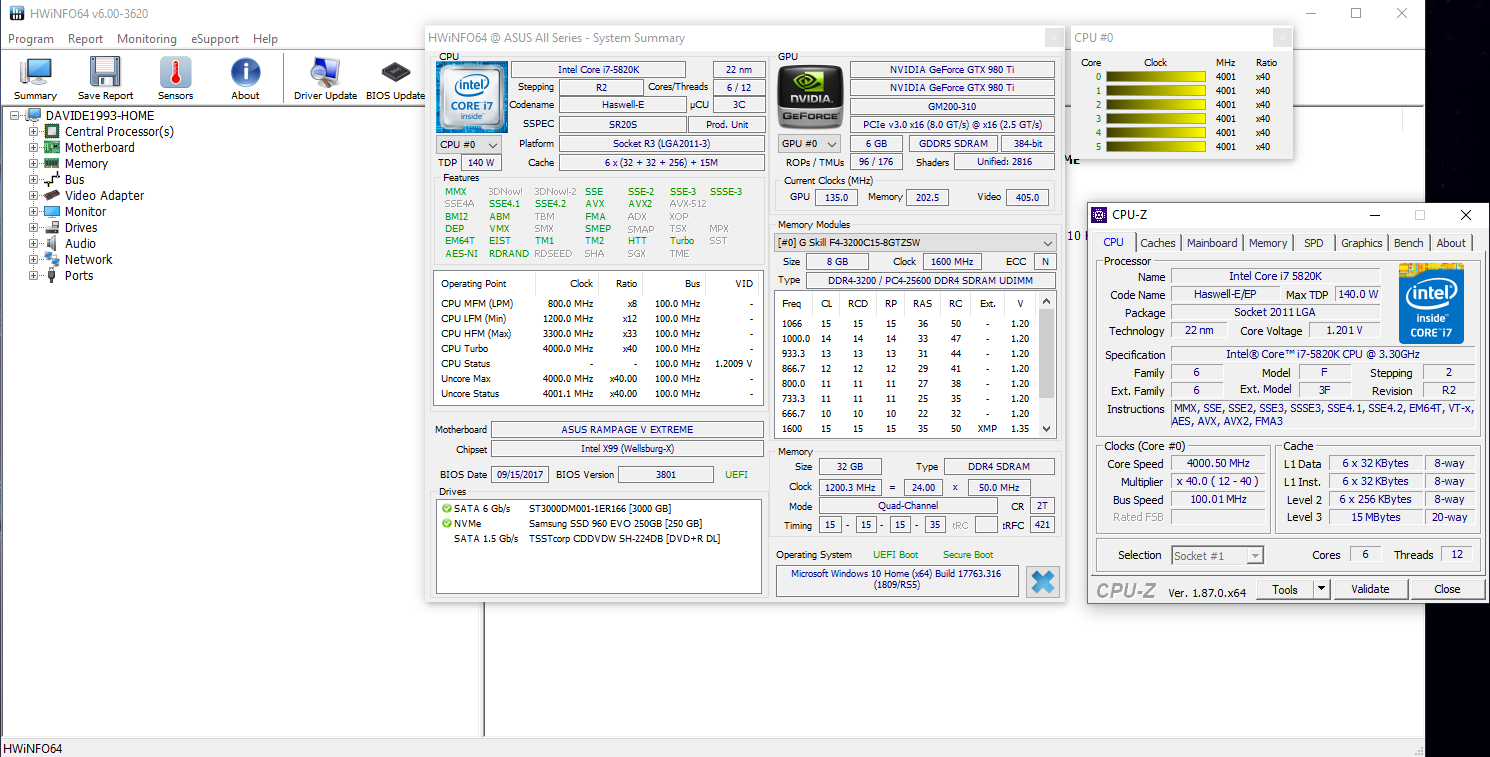Image resolution: width=1490 pixels, height=757 pixels.
Task: Launch the Driver Update tool
Action: tap(325, 73)
